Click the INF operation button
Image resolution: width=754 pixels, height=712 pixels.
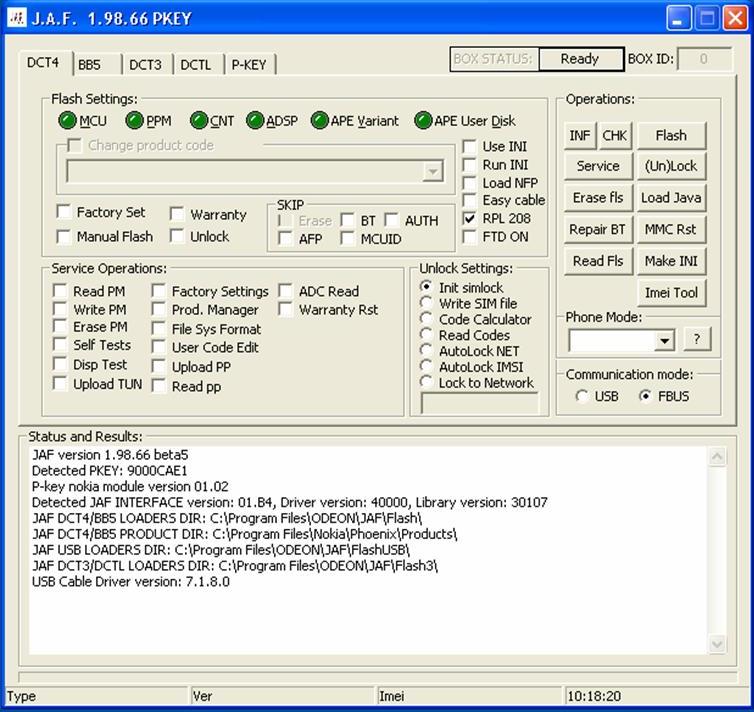[x=580, y=136]
